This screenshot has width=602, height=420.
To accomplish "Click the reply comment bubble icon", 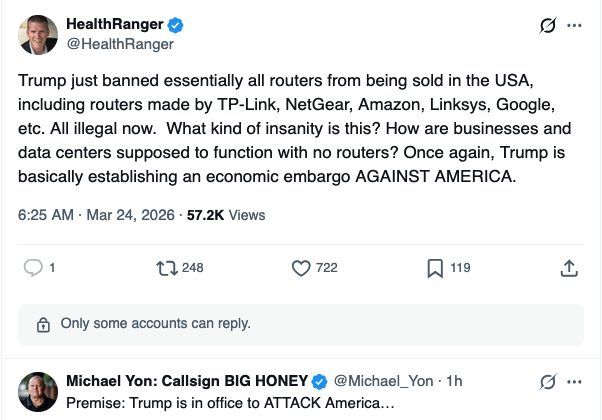I will (32, 267).
